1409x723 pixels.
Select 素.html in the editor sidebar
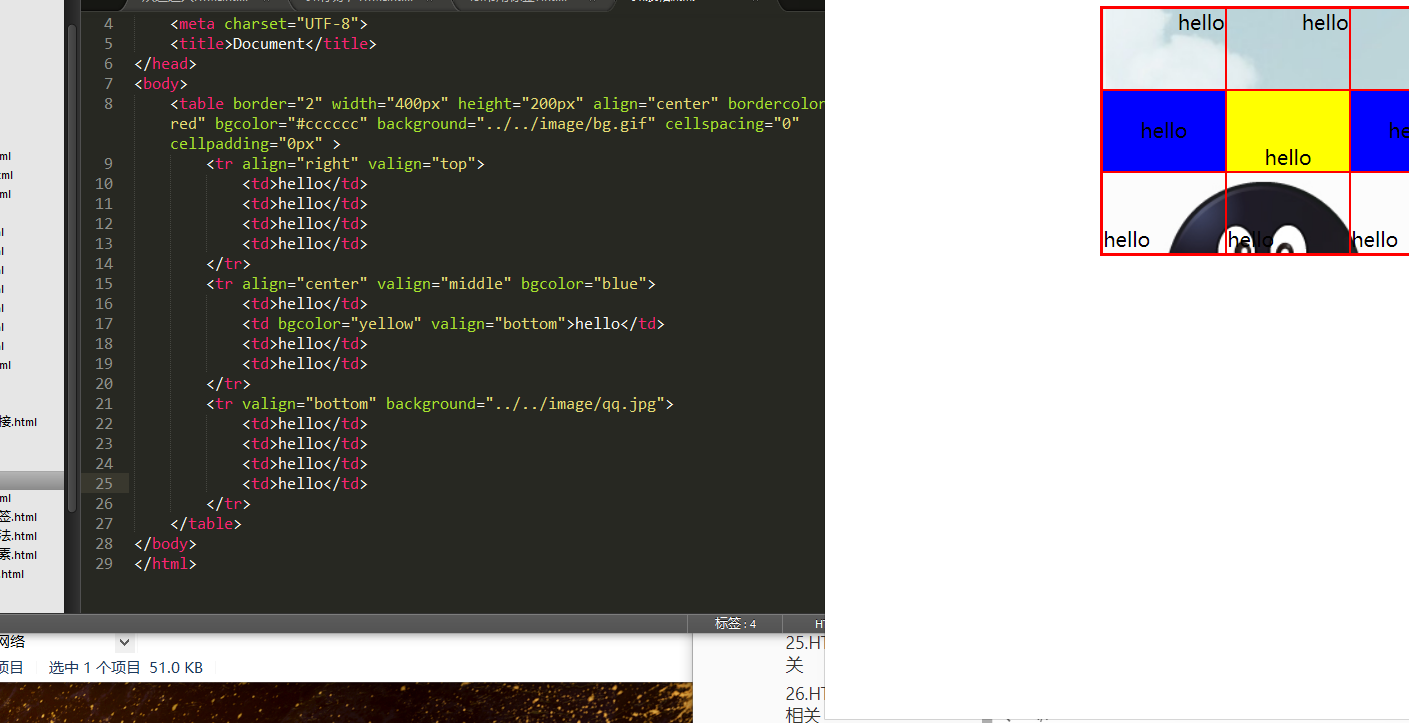[18, 555]
